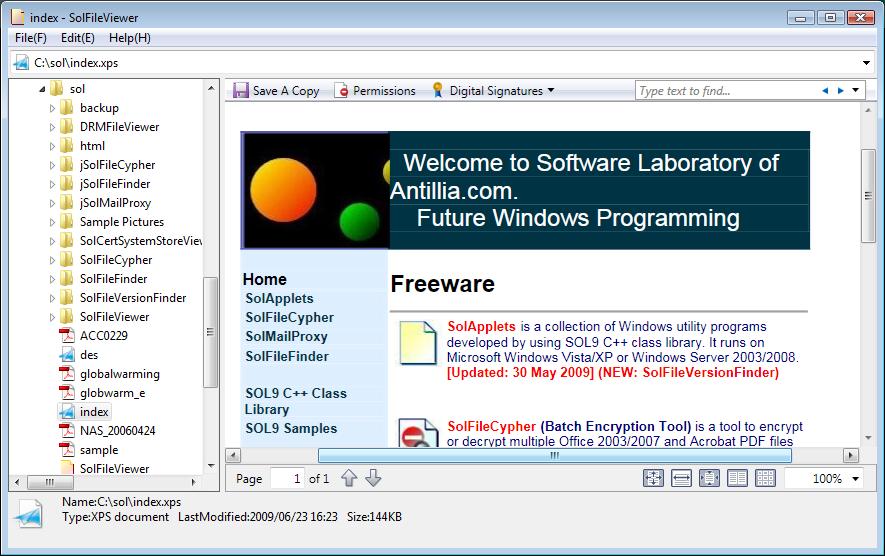
Task: Click the whole page view icon
Action: [x=709, y=478]
